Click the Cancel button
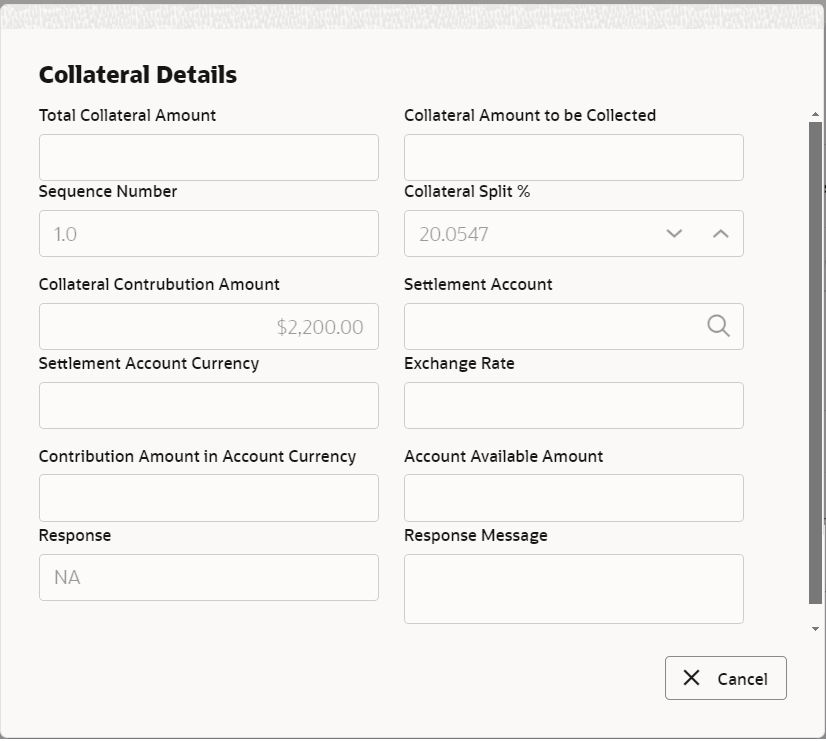826x741 pixels. (x=726, y=678)
